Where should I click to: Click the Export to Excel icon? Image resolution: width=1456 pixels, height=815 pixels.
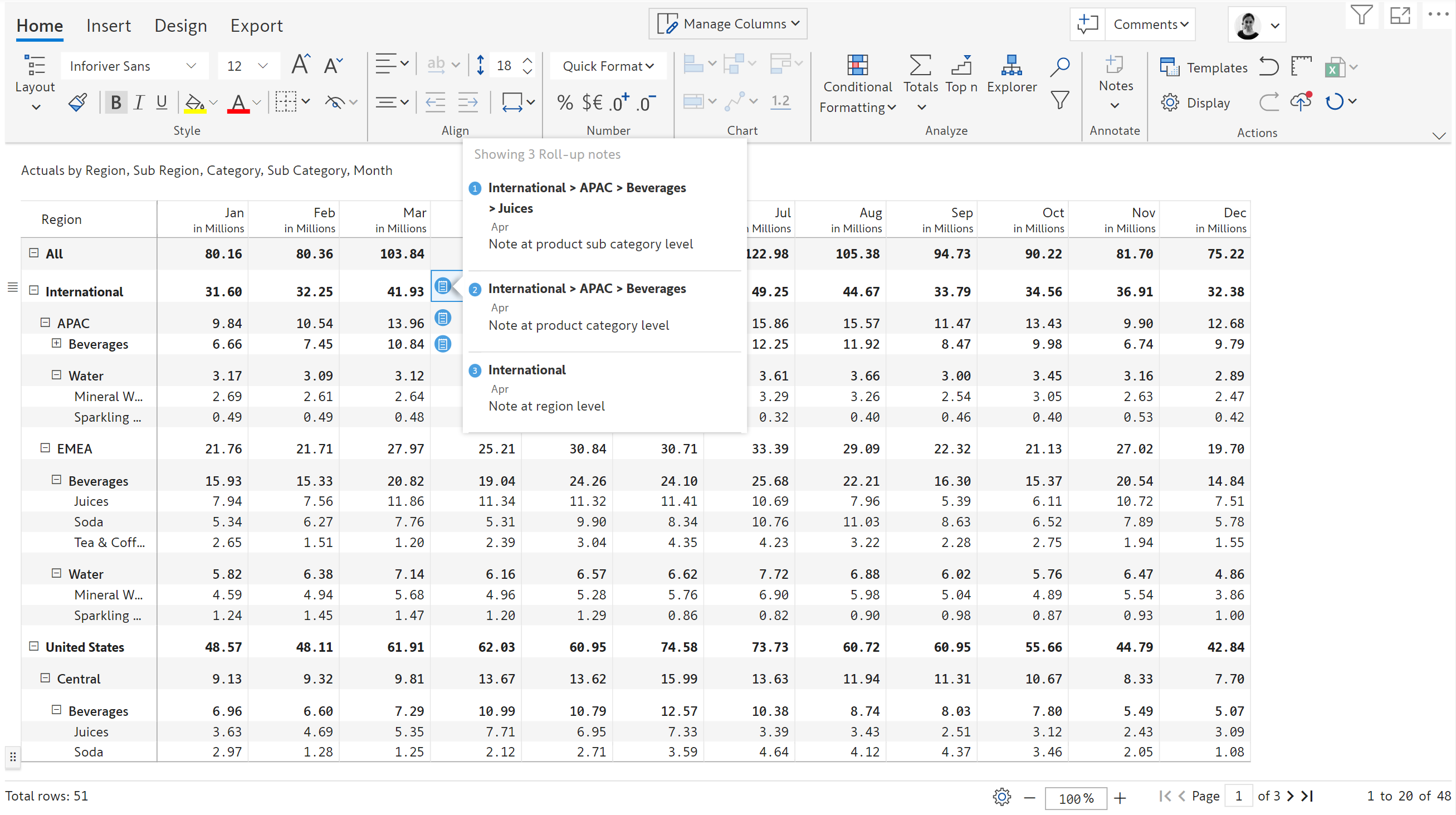coord(1334,68)
